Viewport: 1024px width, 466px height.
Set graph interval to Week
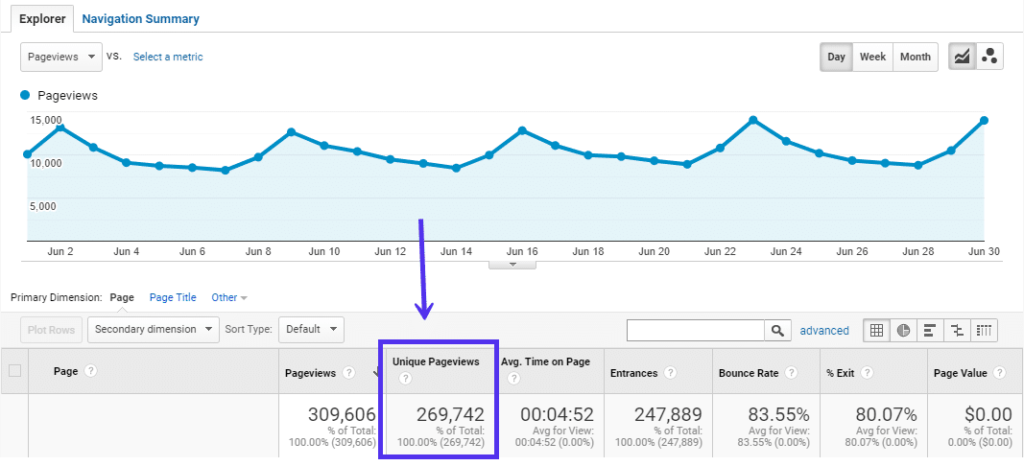click(x=872, y=57)
